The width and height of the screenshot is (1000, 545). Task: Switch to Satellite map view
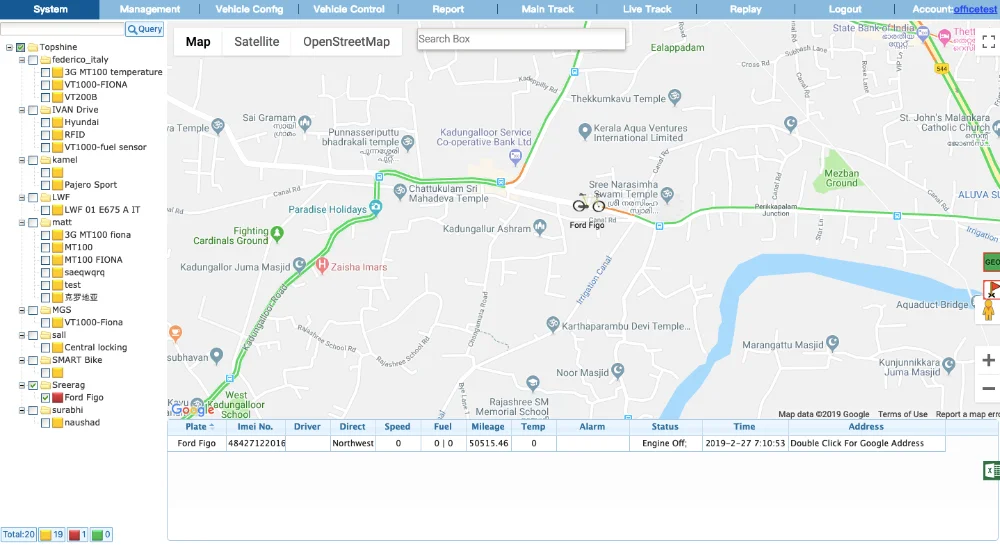256,41
